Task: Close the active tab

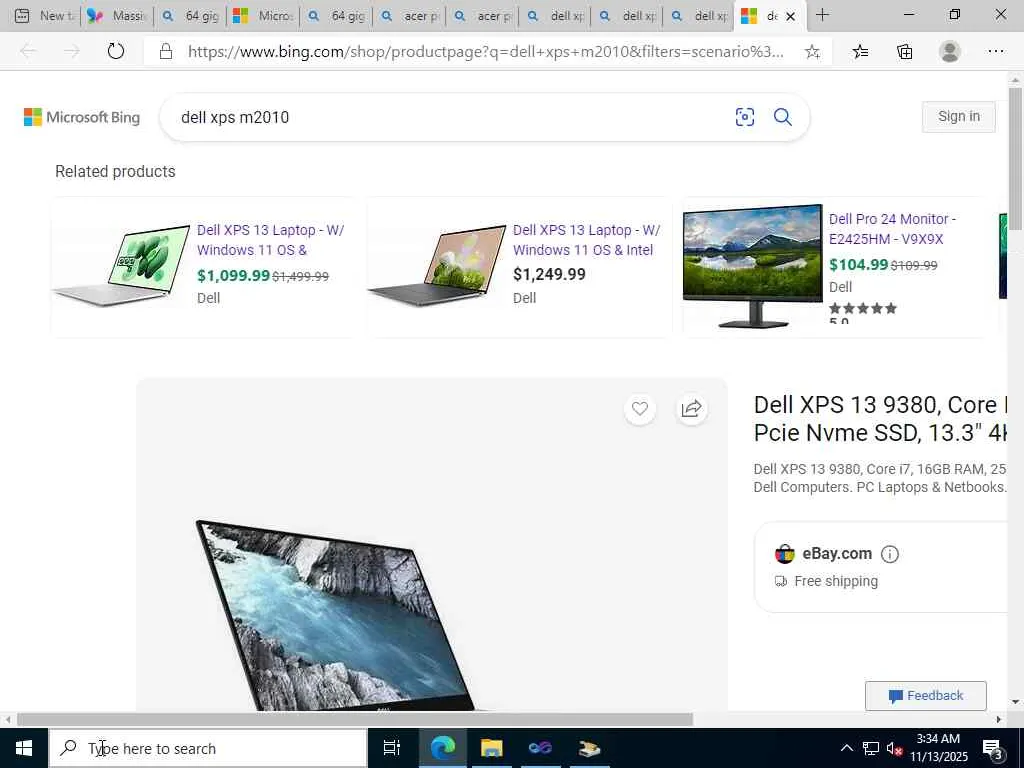Action: pos(790,16)
